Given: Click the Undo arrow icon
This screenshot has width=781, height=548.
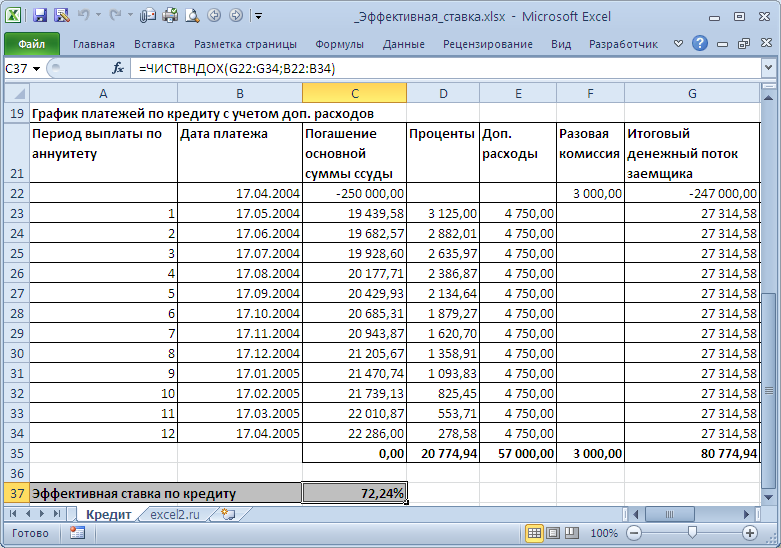Looking at the screenshot, I should click(x=86, y=16).
